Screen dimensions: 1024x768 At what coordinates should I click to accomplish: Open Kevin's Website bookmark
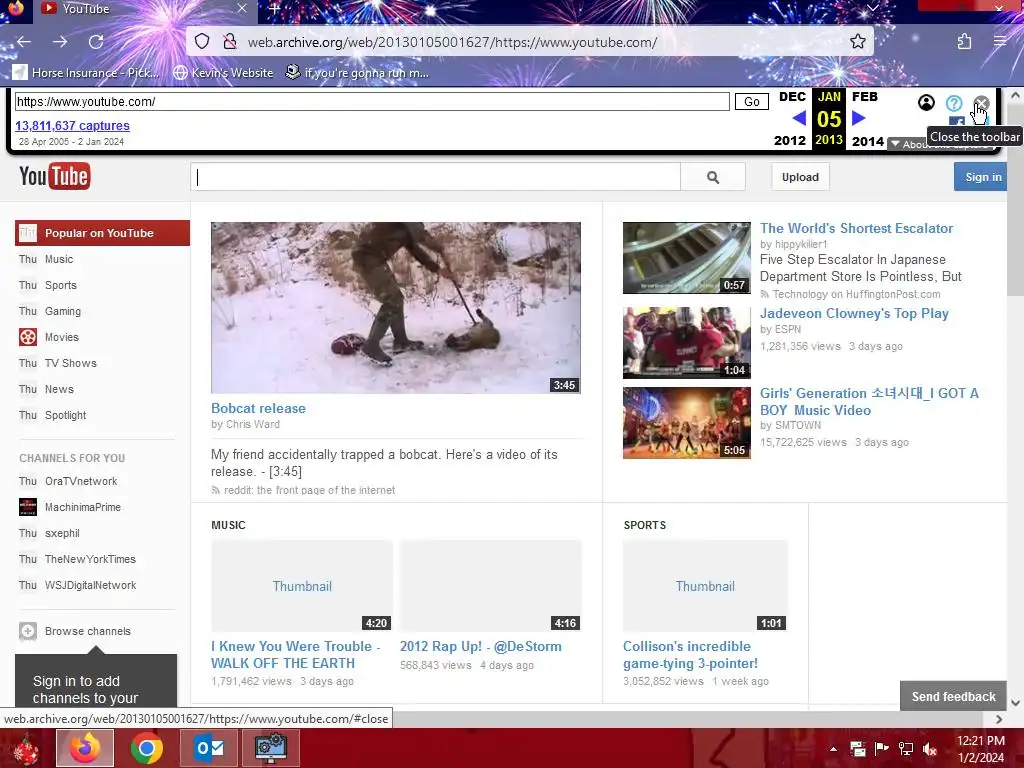coord(224,72)
